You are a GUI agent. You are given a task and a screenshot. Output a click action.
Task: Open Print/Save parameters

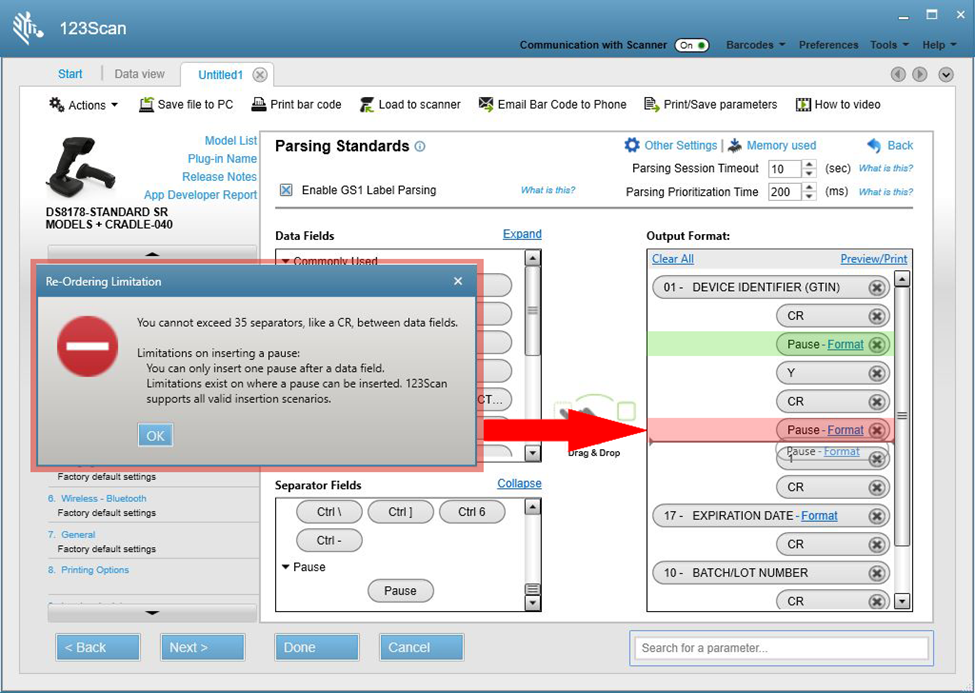710,104
